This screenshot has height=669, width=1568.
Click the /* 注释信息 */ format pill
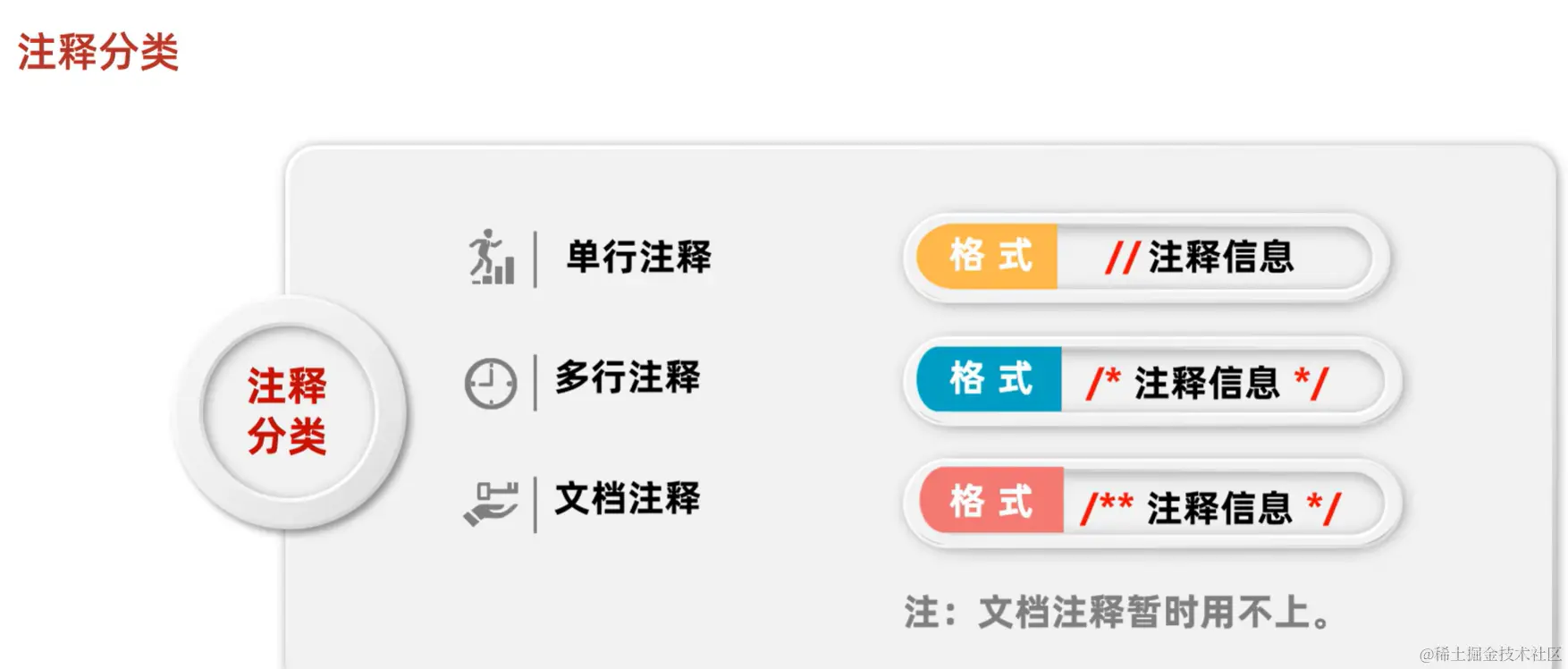[x=1152, y=380]
